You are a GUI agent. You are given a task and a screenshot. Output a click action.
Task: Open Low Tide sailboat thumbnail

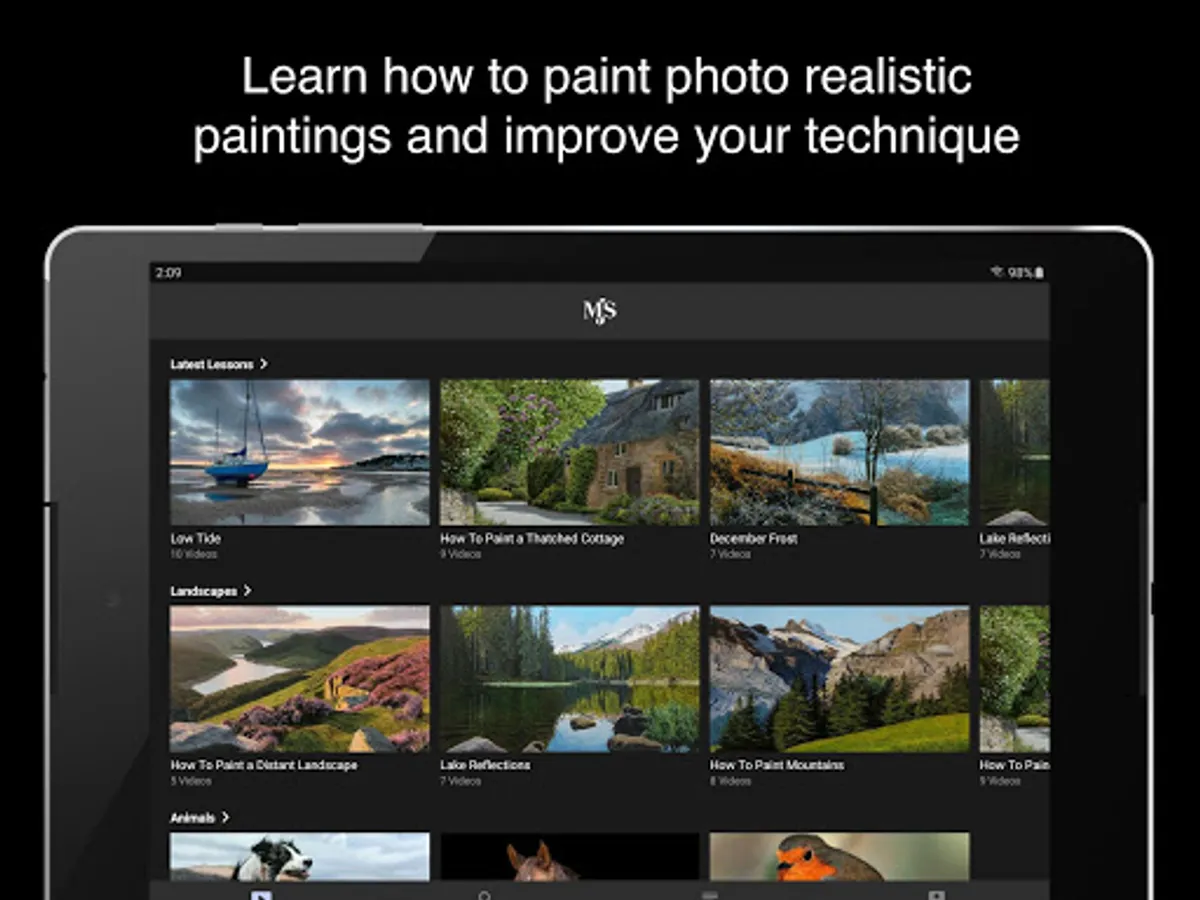pyautogui.click(x=300, y=452)
